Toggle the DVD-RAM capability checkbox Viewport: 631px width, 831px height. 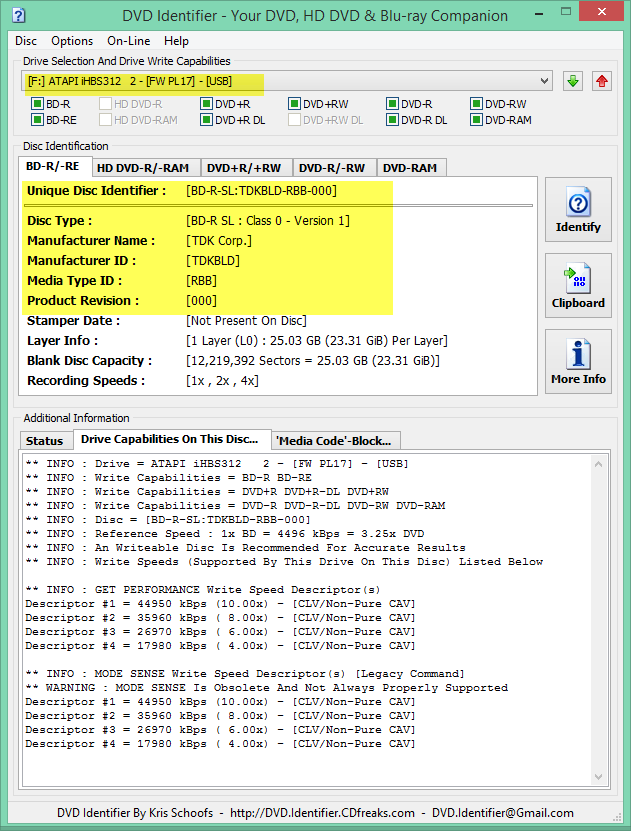tap(476, 120)
